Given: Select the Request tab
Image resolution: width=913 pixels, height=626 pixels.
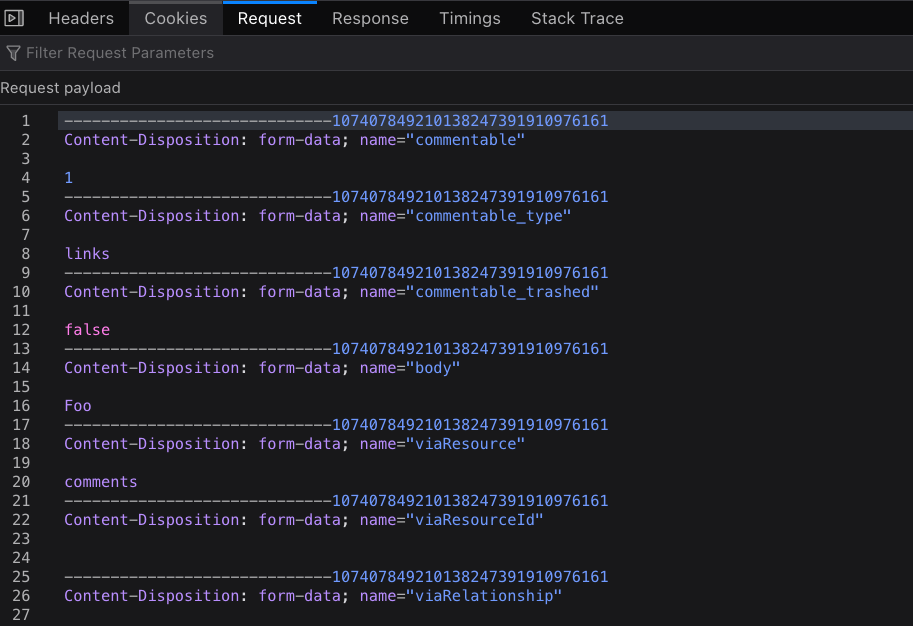Looking at the screenshot, I should point(269,18).
